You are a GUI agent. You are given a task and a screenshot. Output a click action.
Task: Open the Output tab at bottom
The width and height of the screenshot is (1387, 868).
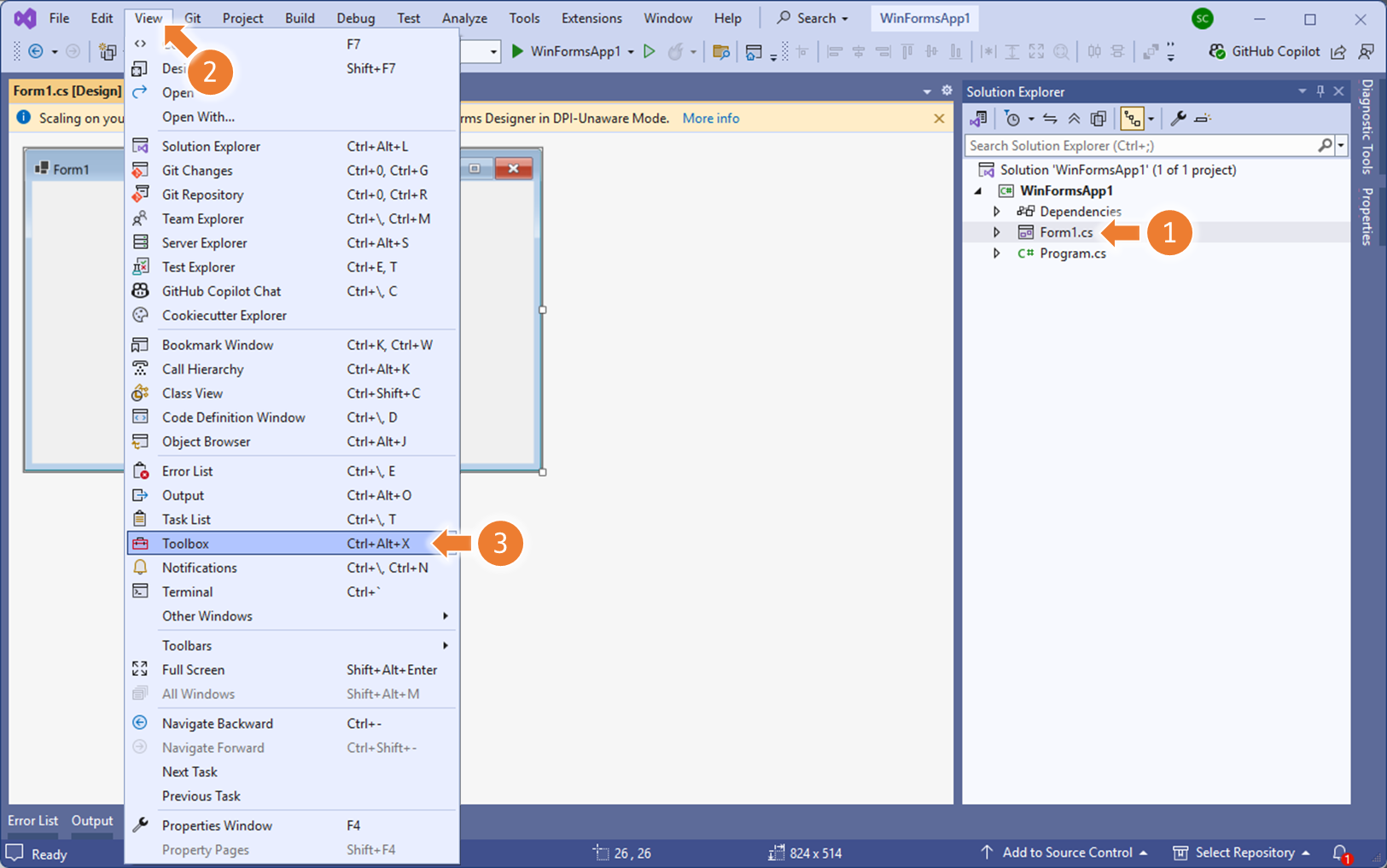click(92, 821)
